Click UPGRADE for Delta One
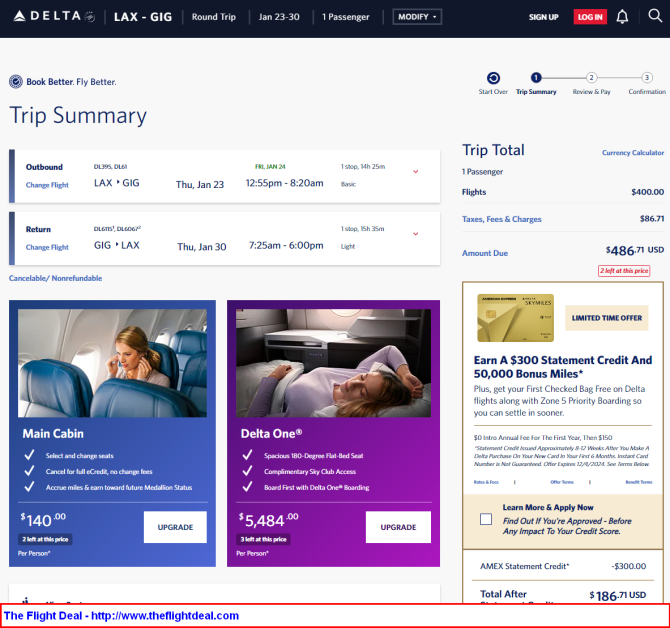This screenshot has width=670, height=628. 397,527
